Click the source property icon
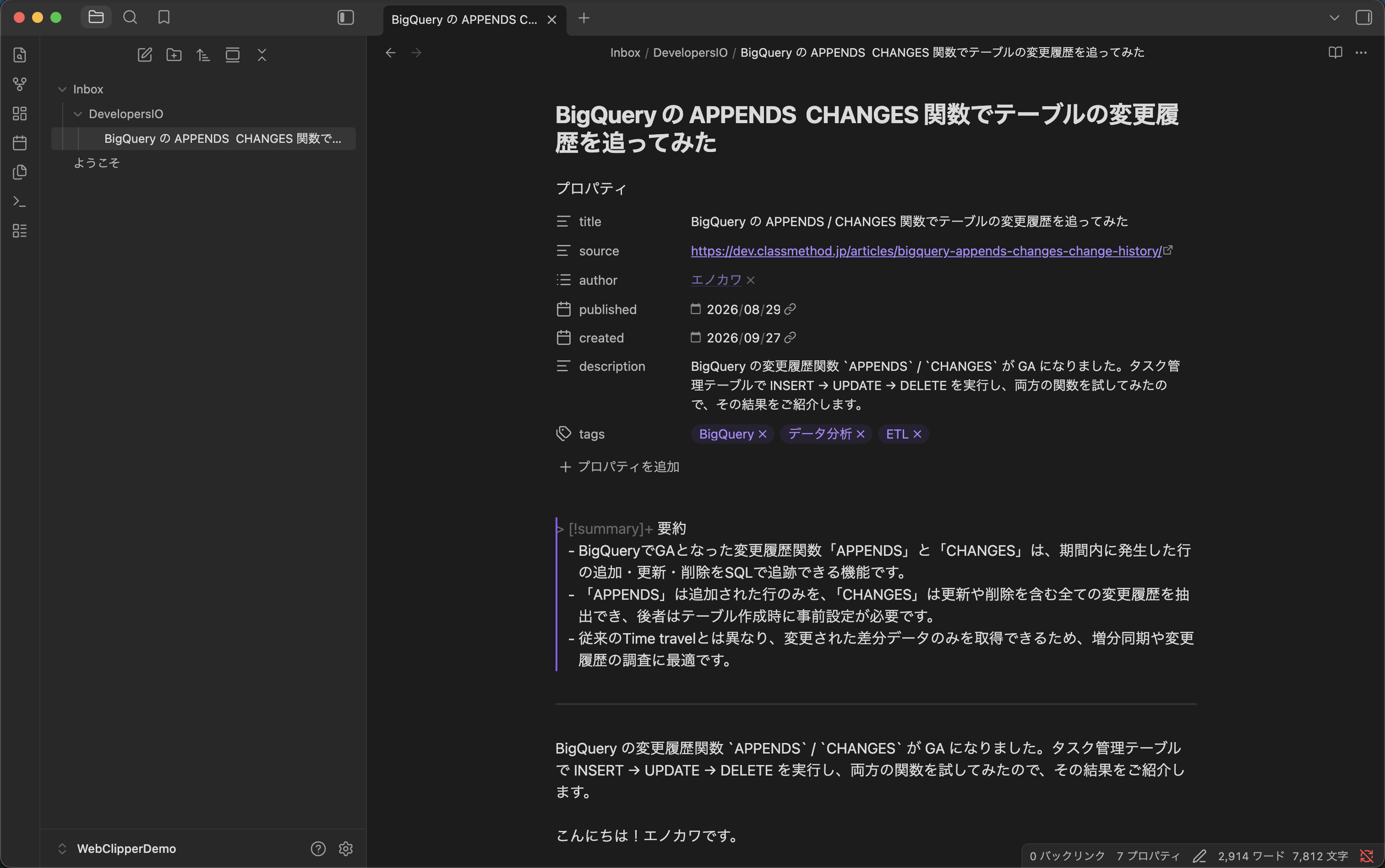Viewport: 1385px width, 868px height. tap(563, 251)
